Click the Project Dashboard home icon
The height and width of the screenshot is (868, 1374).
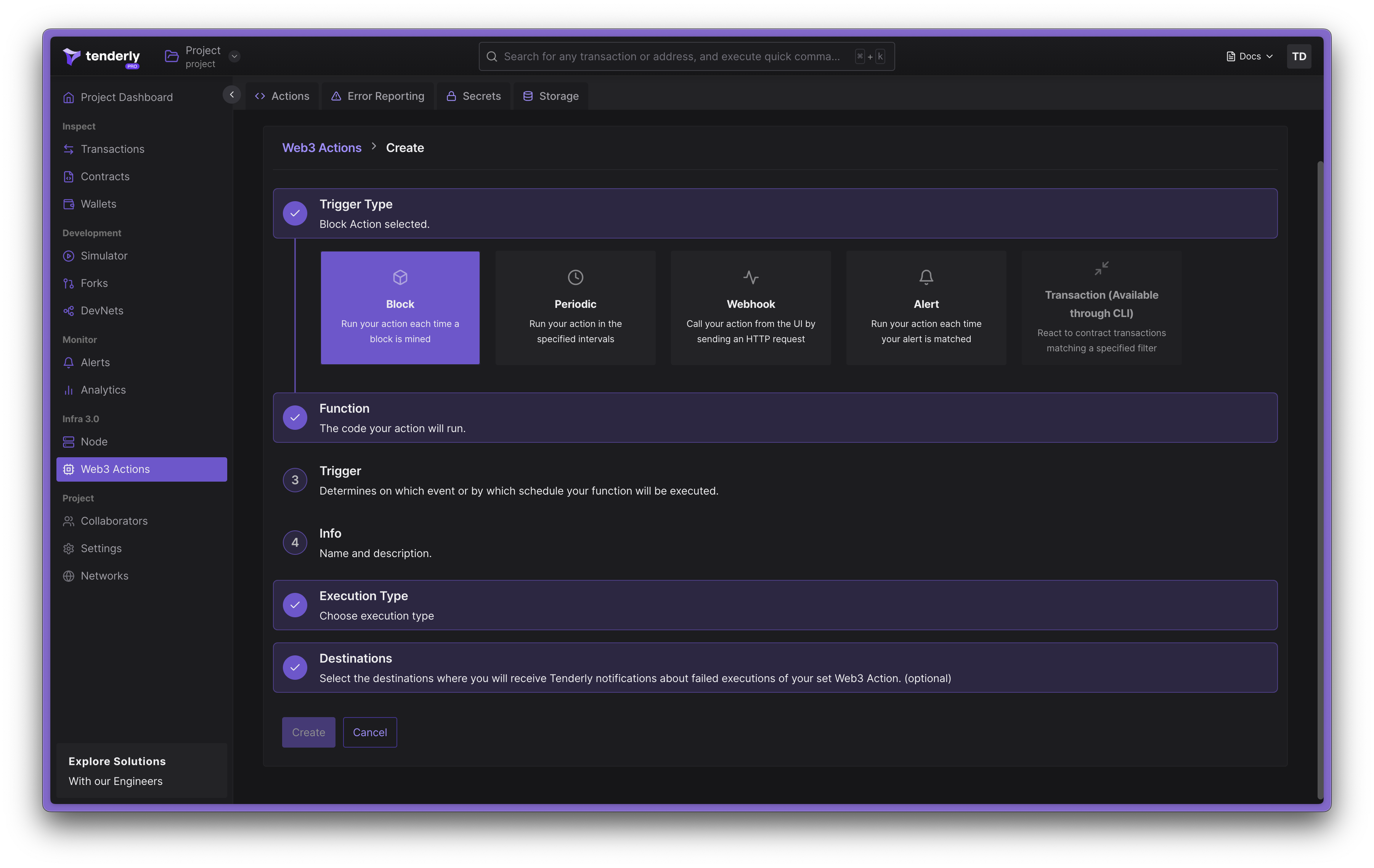coord(69,98)
